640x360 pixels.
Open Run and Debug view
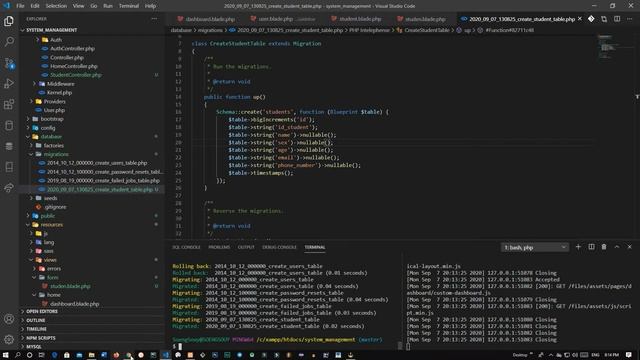click(x=9, y=84)
